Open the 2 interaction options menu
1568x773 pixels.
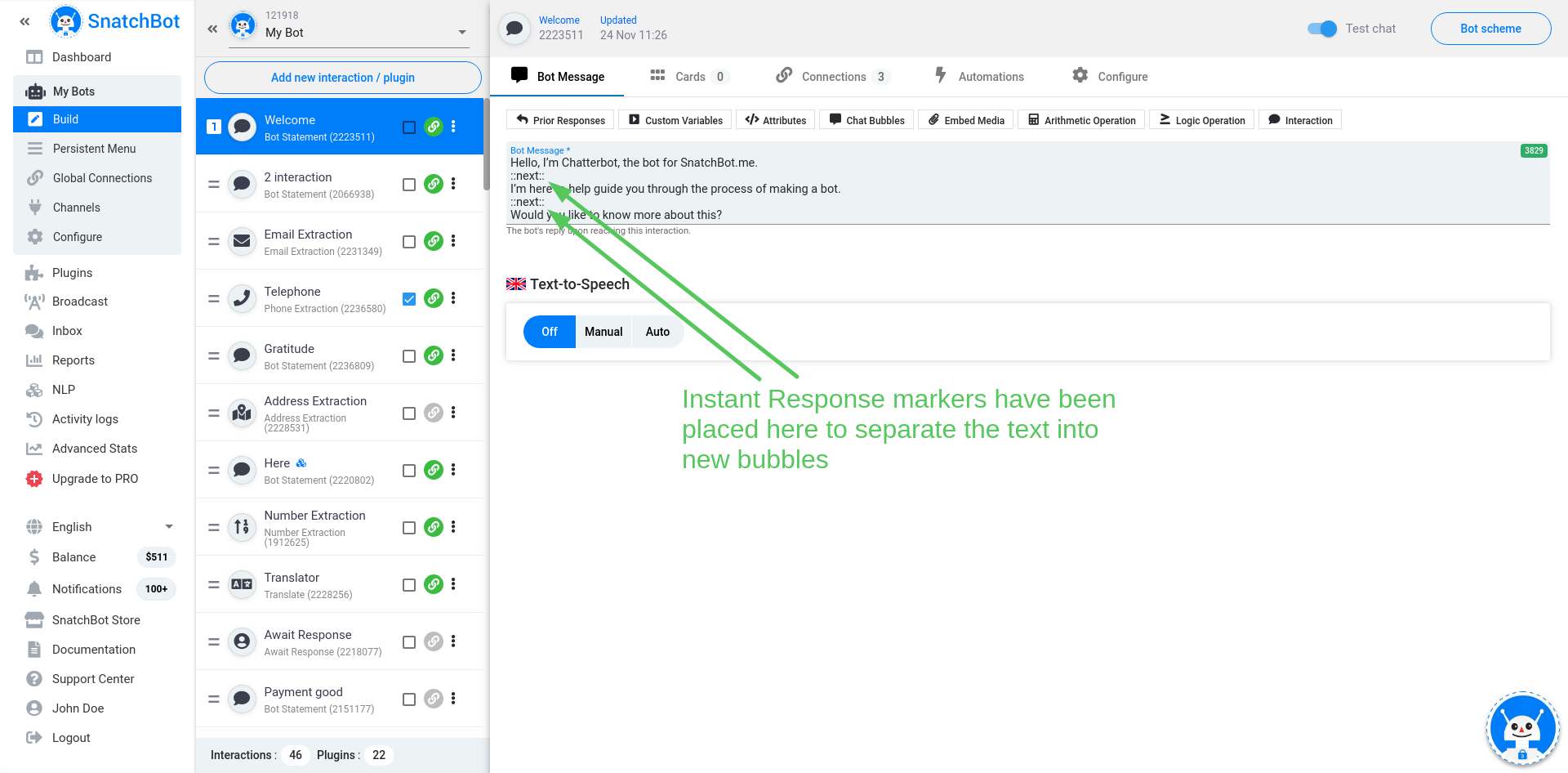click(x=453, y=184)
